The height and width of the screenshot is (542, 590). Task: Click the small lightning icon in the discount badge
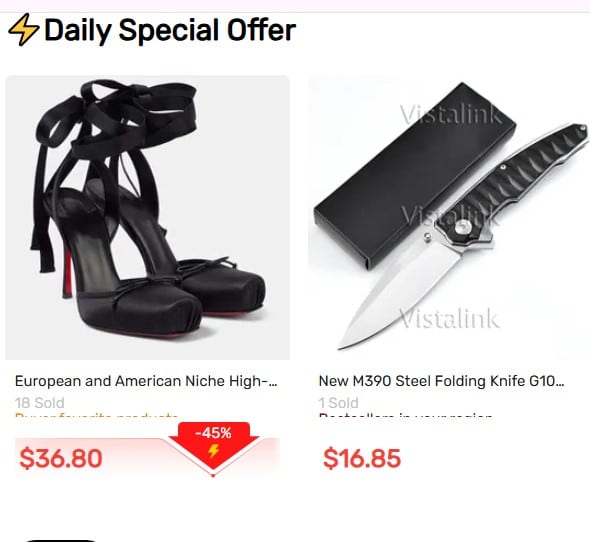(x=213, y=451)
